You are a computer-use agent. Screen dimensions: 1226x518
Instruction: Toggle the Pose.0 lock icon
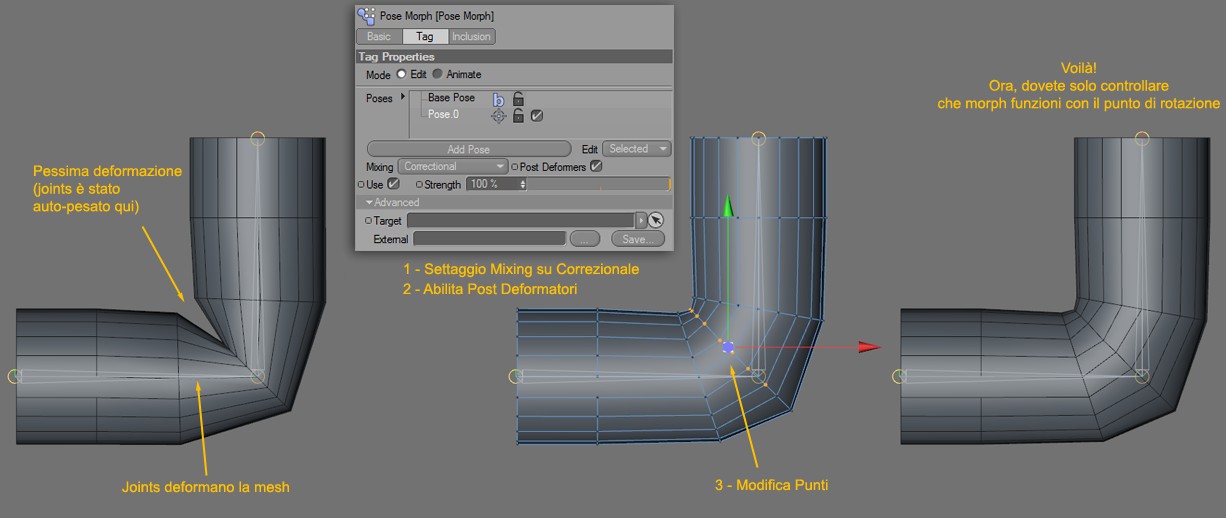518,115
